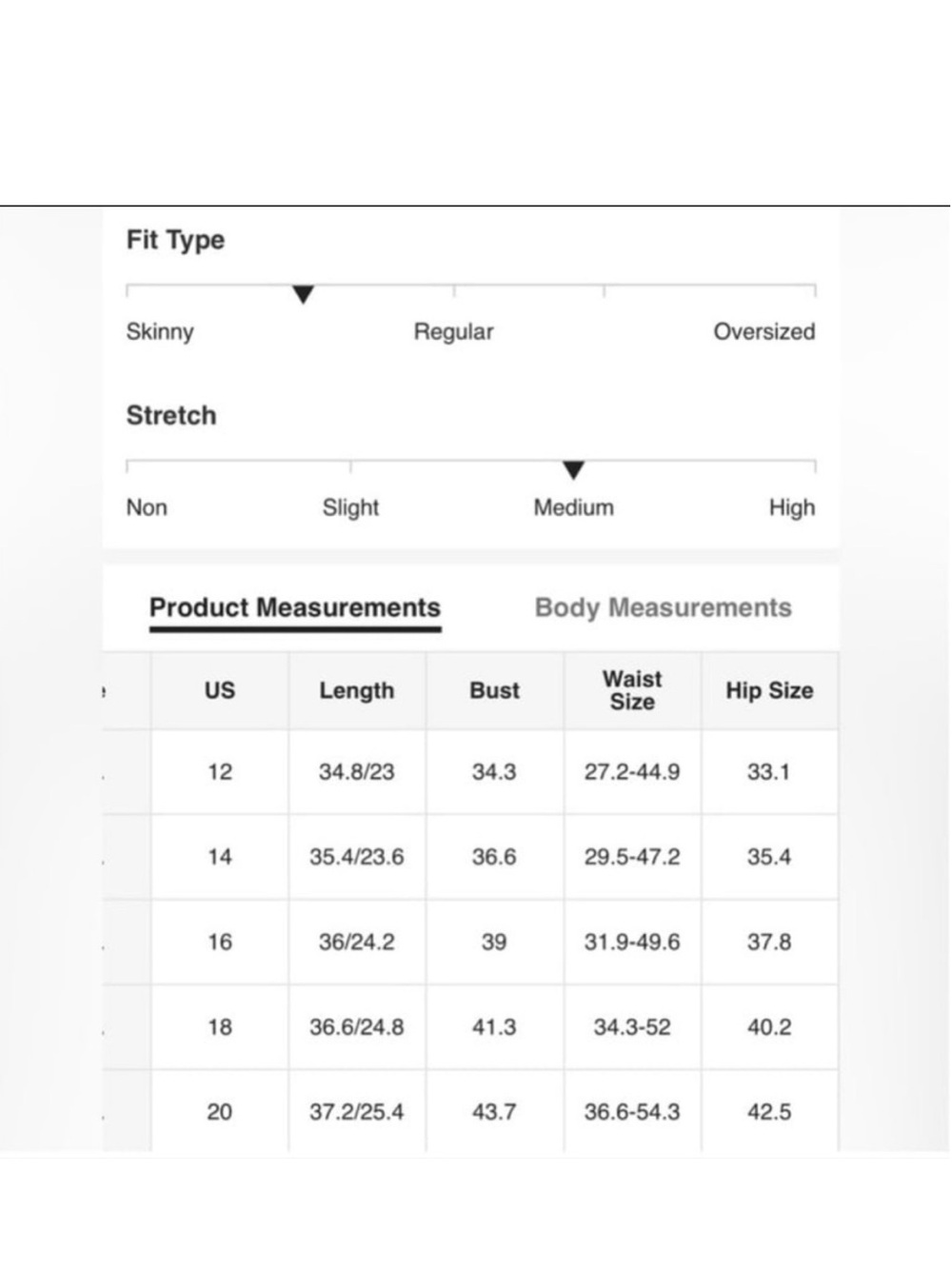Click the Non stretch label
The height and width of the screenshot is (1269, 952).
(x=147, y=507)
